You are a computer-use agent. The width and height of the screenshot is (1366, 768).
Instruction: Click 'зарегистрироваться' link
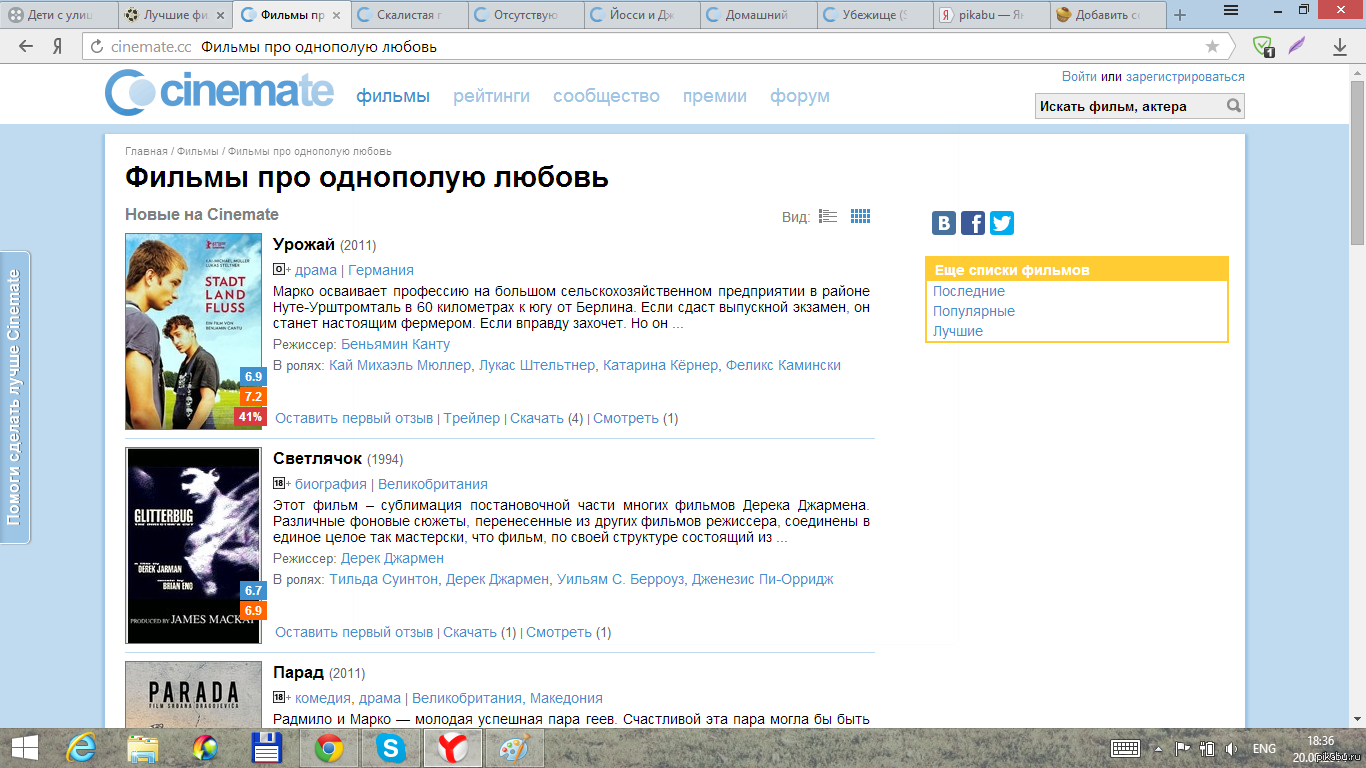(x=1185, y=77)
